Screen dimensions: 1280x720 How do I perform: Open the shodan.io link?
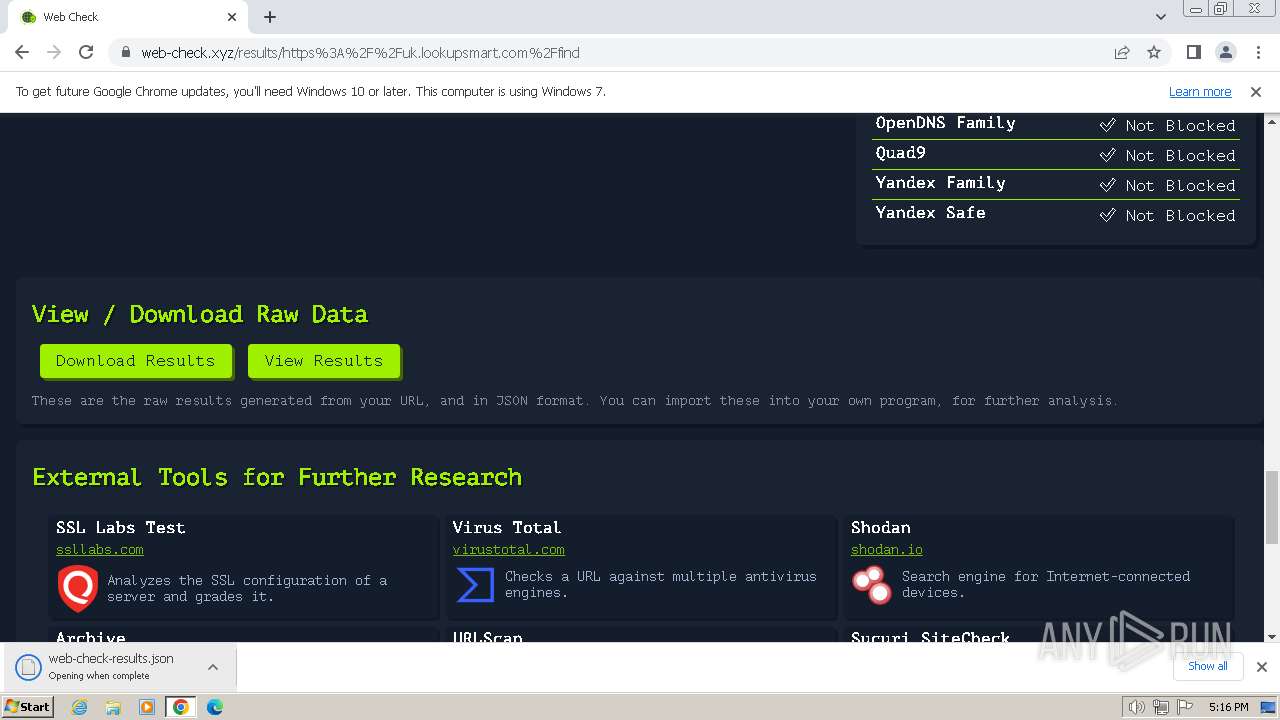pos(887,550)
